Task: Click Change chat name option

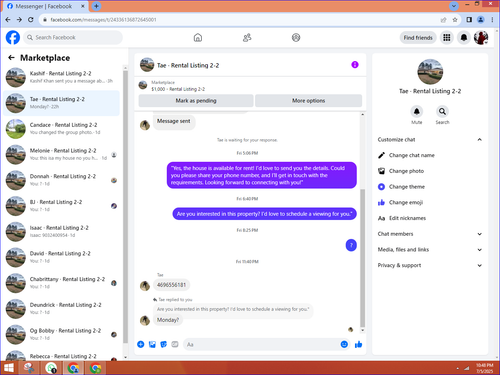Action: pyautogui.click(x=430, y=155)
